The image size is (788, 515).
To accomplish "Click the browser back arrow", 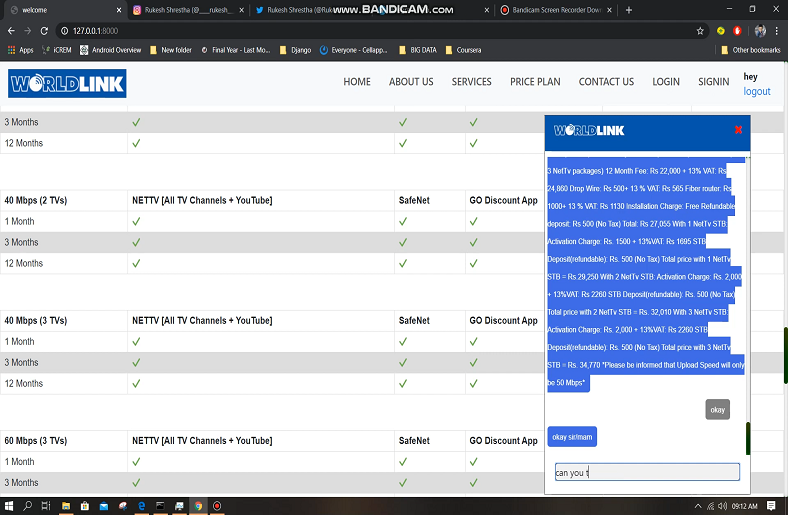I will 11,31.
